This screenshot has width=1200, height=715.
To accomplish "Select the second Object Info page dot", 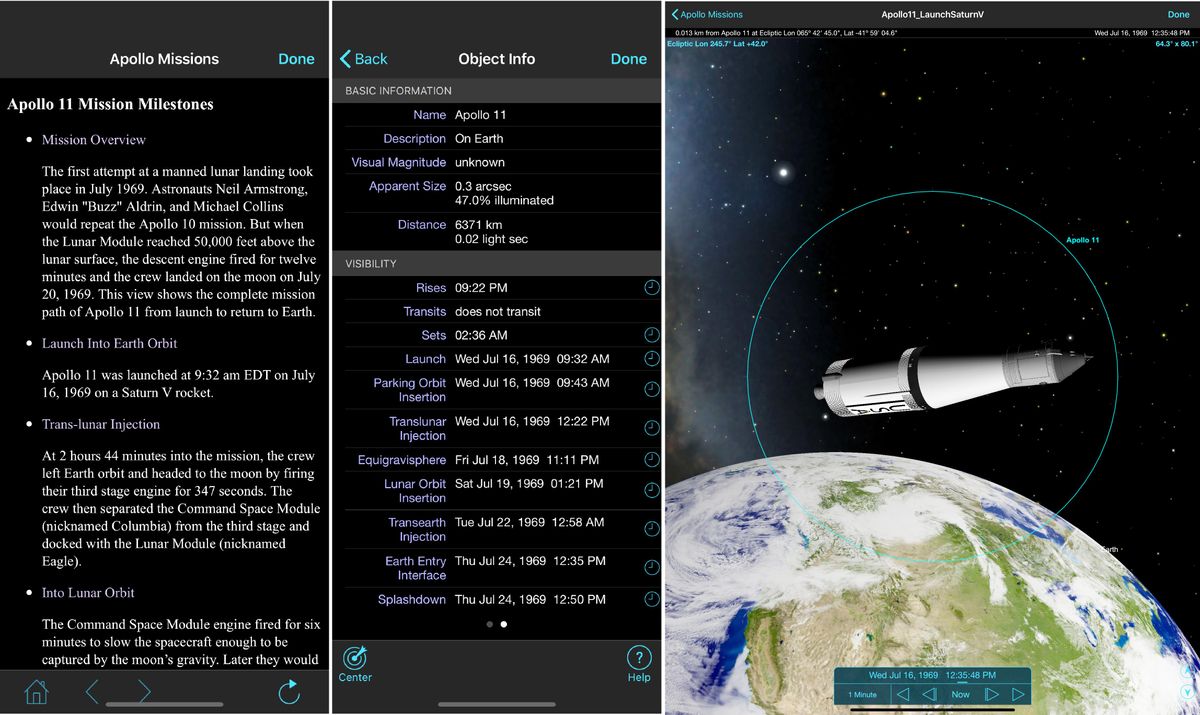I will pyautogui.click(x=503, y=624).
